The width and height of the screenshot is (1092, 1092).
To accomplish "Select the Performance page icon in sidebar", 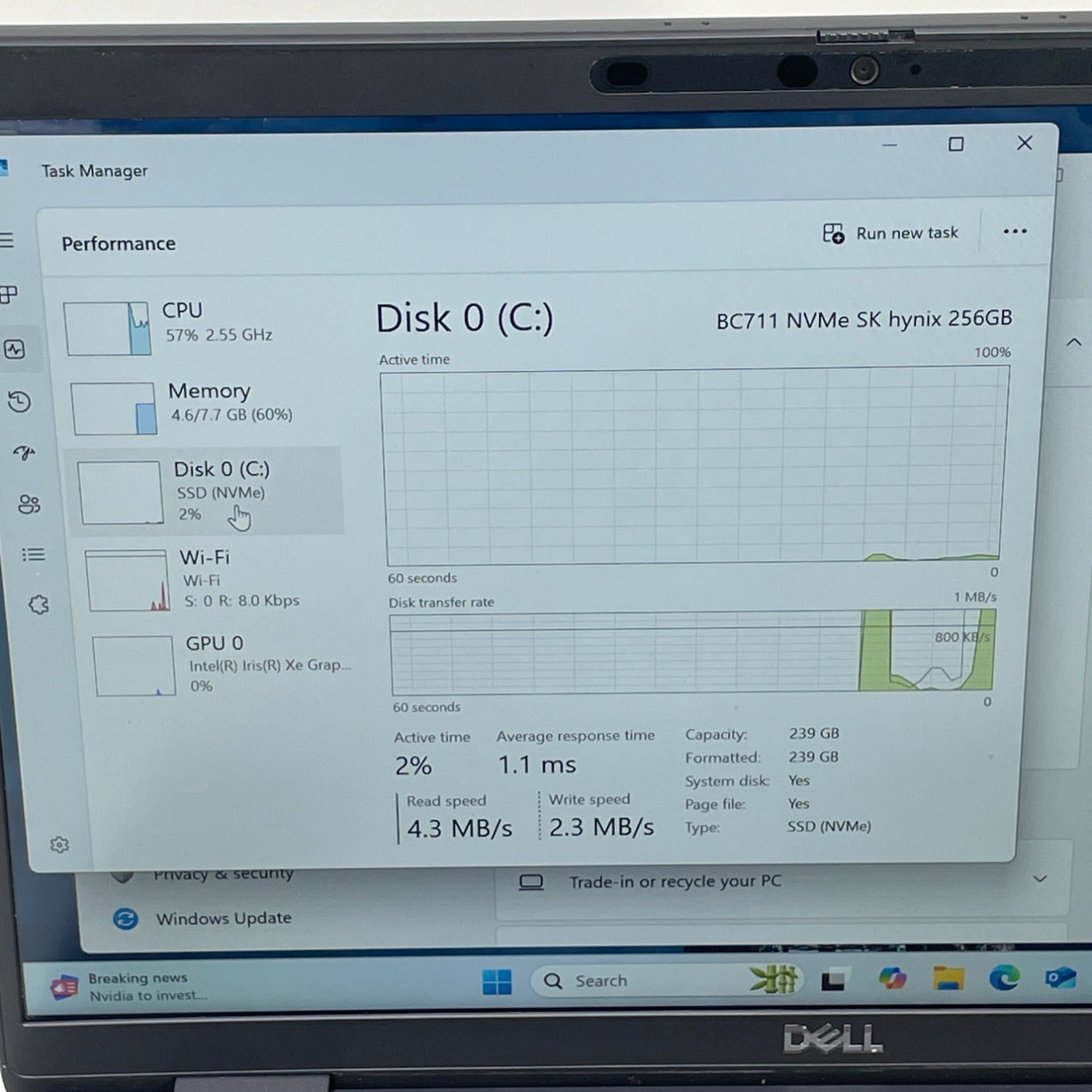I will tap(15, 349).
